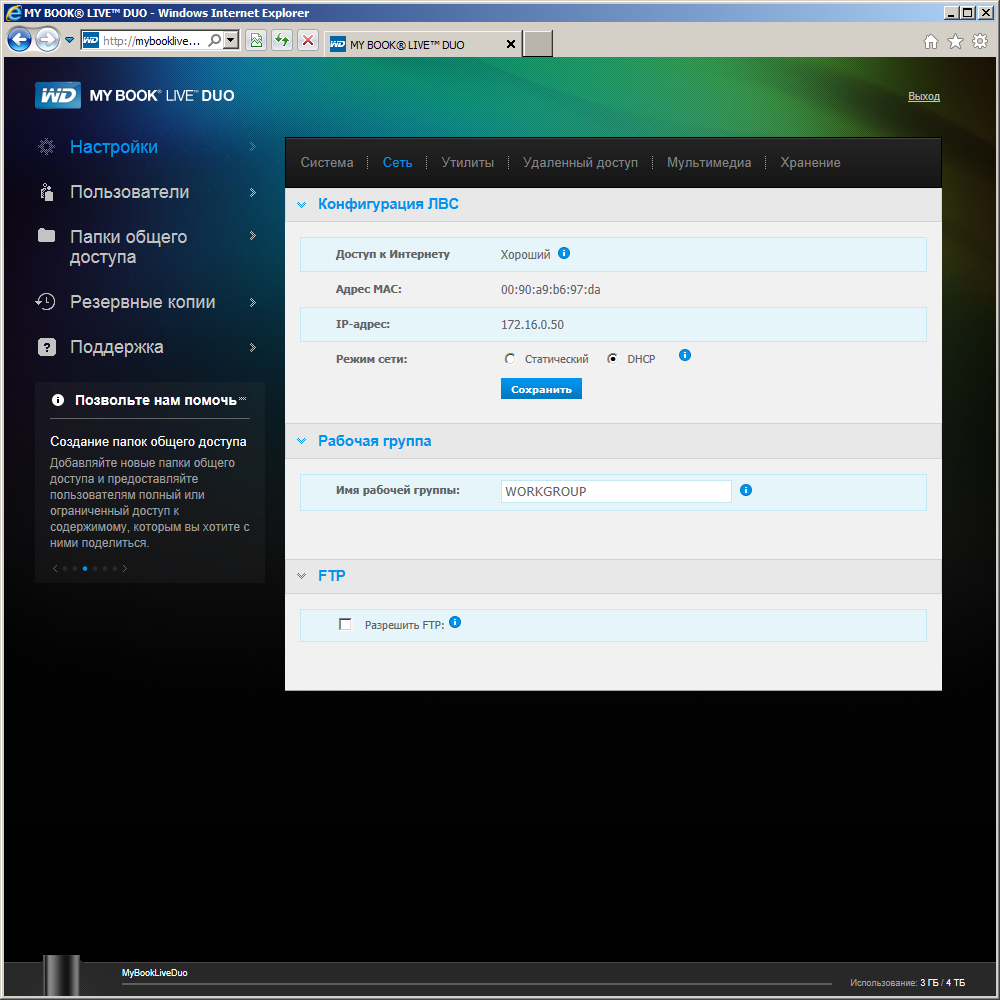Enable Разрешить FTP checkbox
The width and height of the screenshot is (1000, 1000).
[x=345, y=624]
